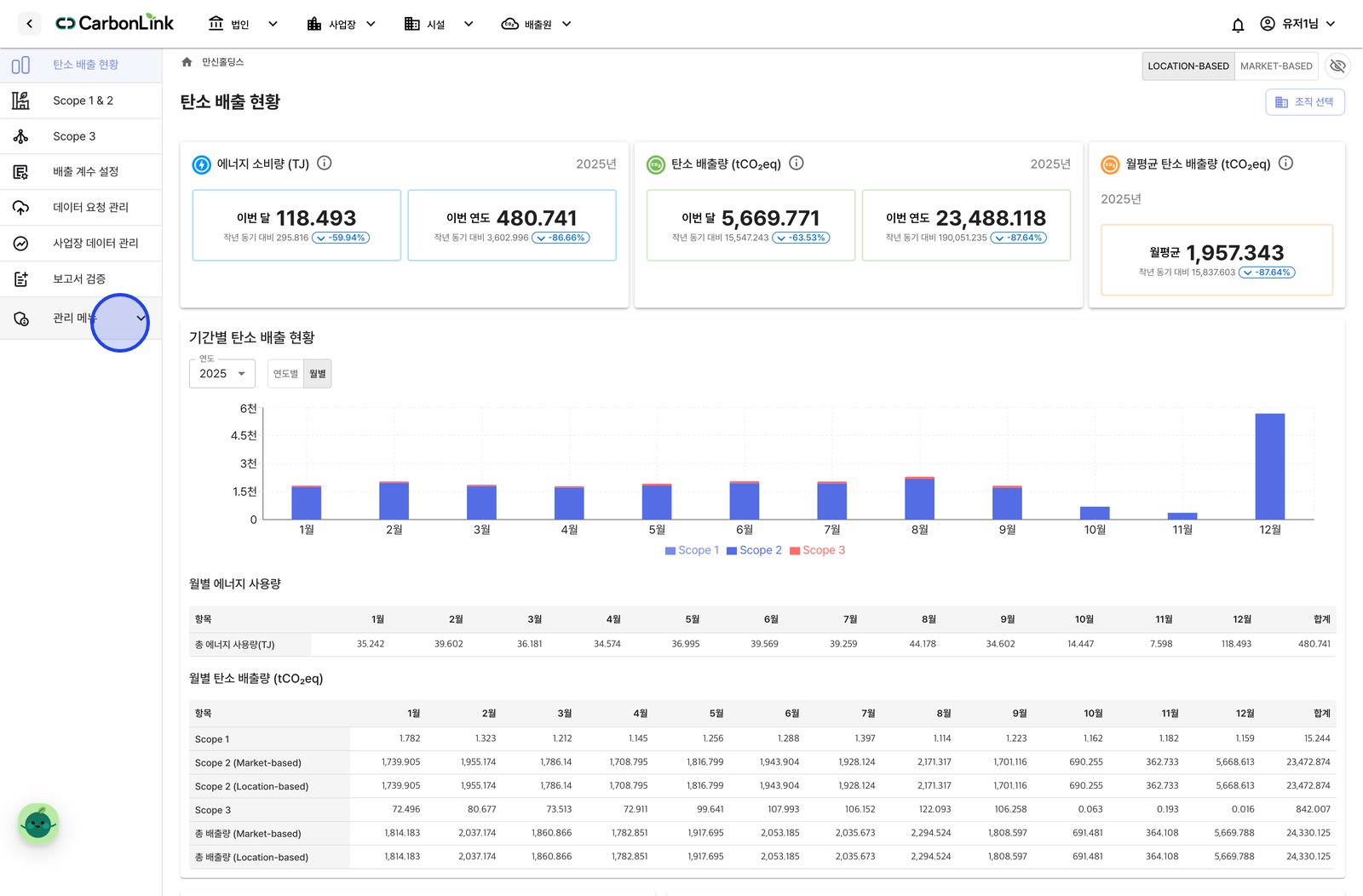
Task: Expand the 법인 top menu
Action: click(243, 24)
